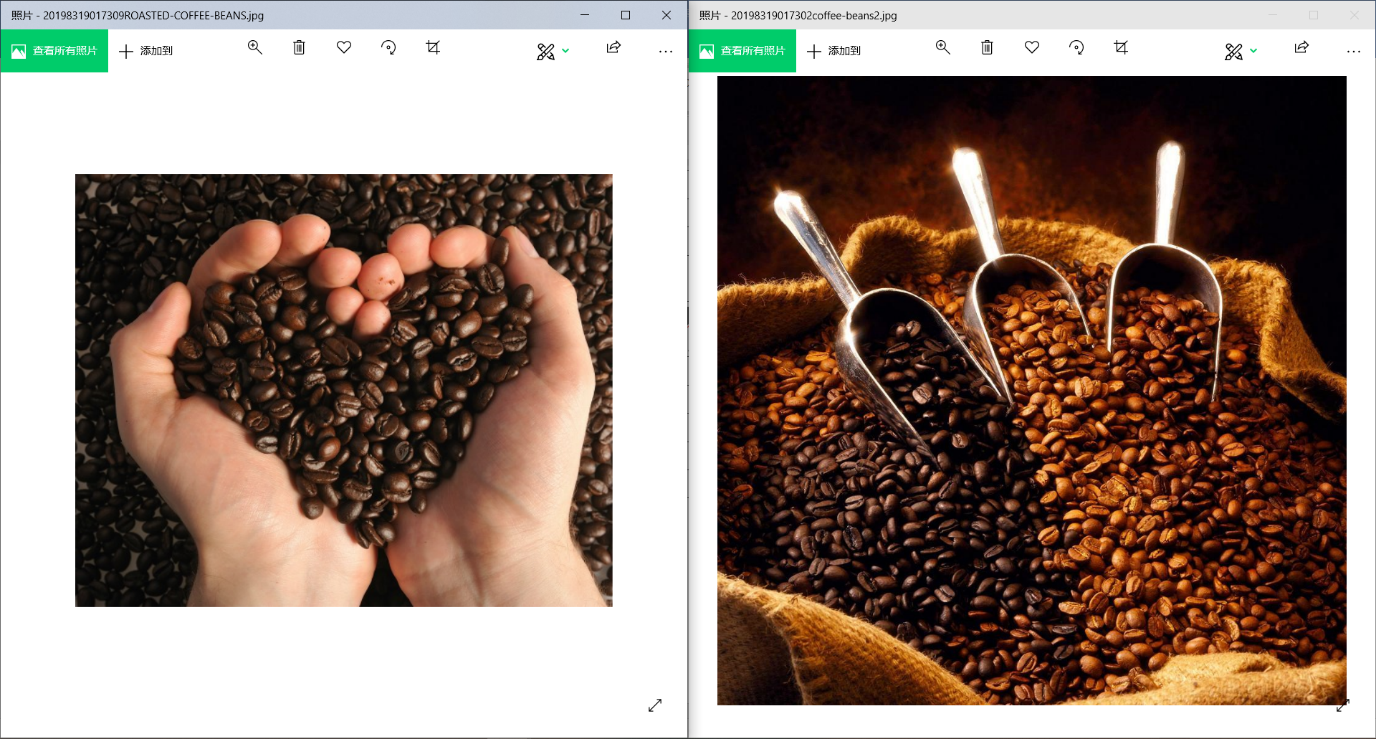This screenshot has height=739, width=1376.
Task: Click the hands holding coffee beans photo
Action: 344,390
